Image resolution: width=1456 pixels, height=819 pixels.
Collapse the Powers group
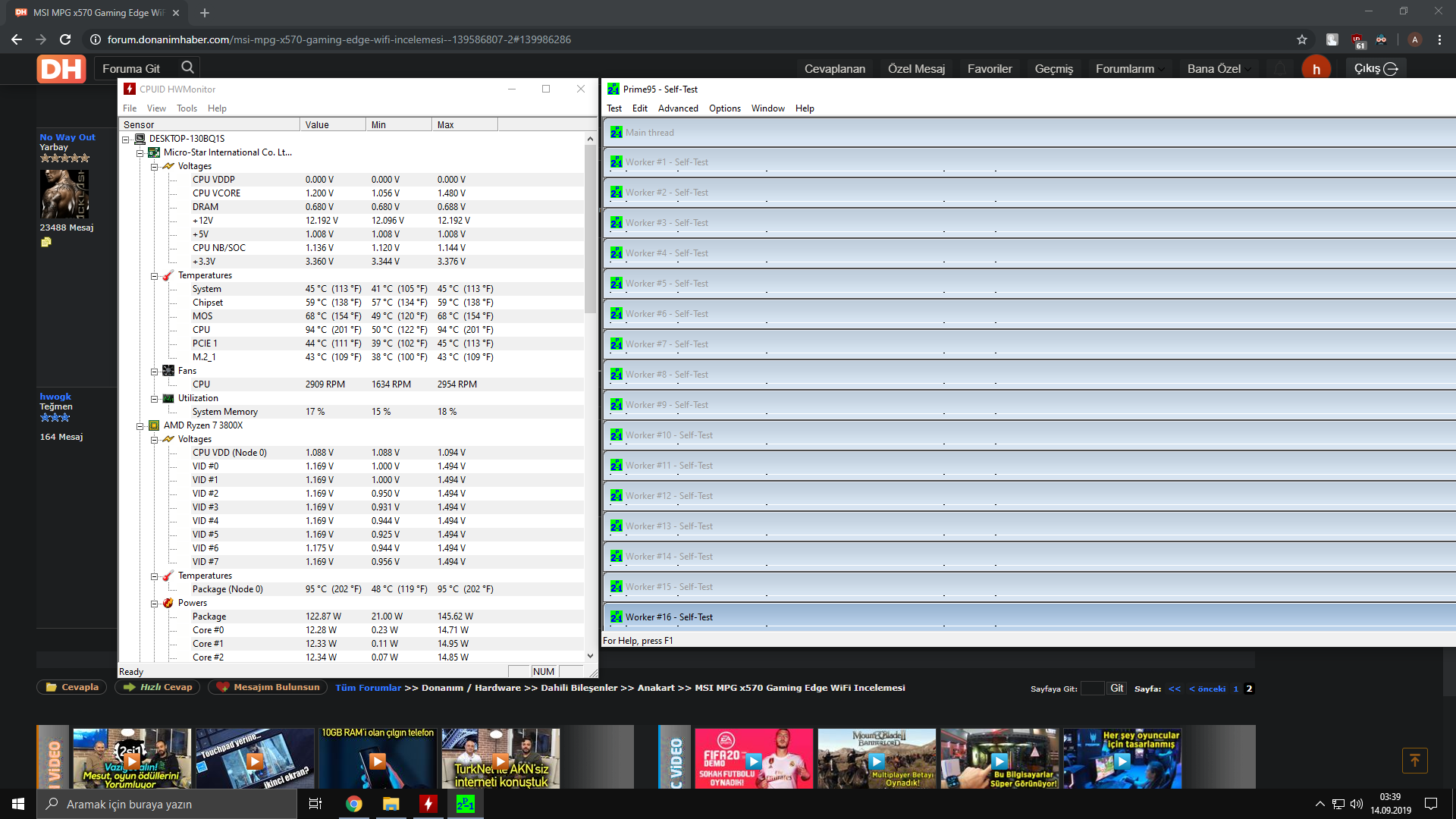[155, 604]
